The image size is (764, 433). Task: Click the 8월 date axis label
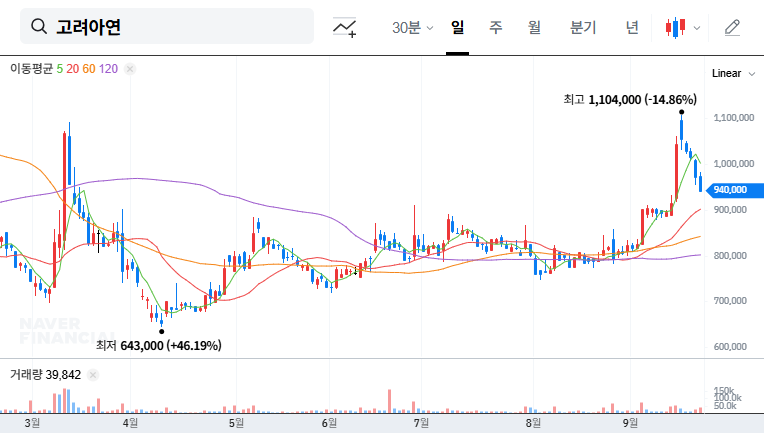point(533,423)
